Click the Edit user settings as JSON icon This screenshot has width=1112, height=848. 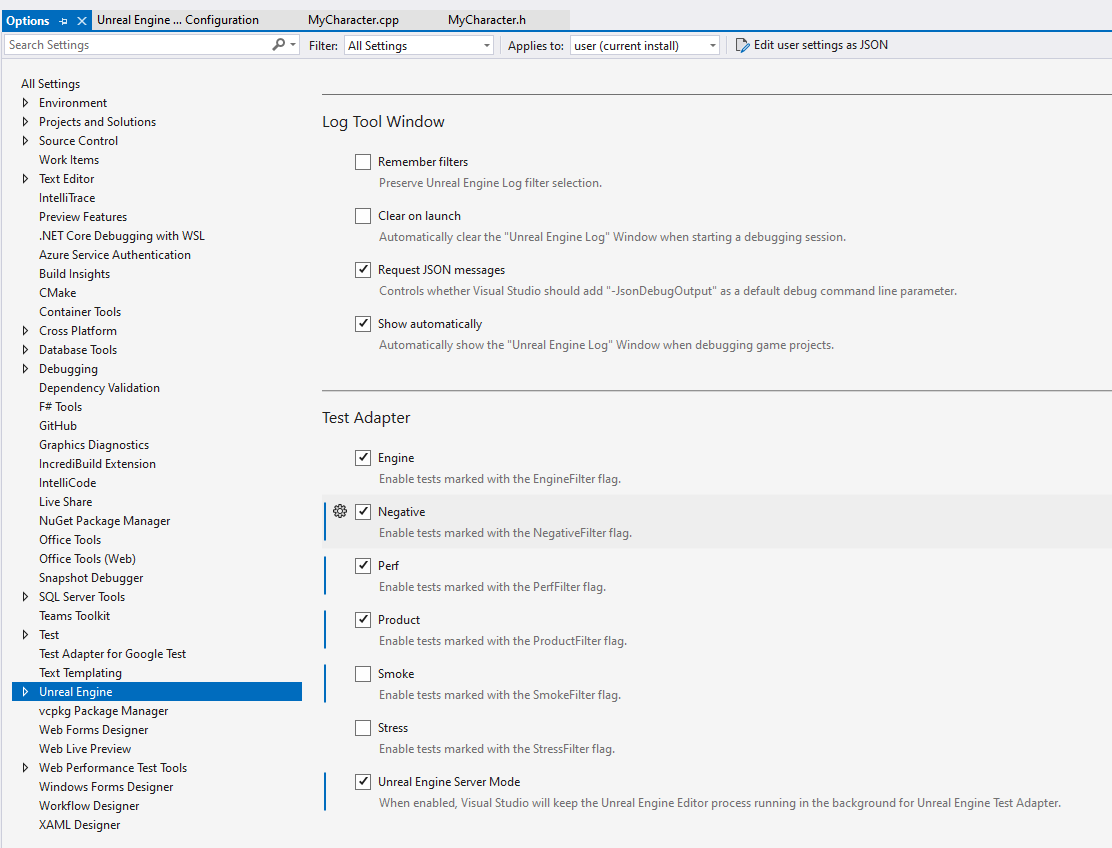pyautogui.click(x=742, y=45)
